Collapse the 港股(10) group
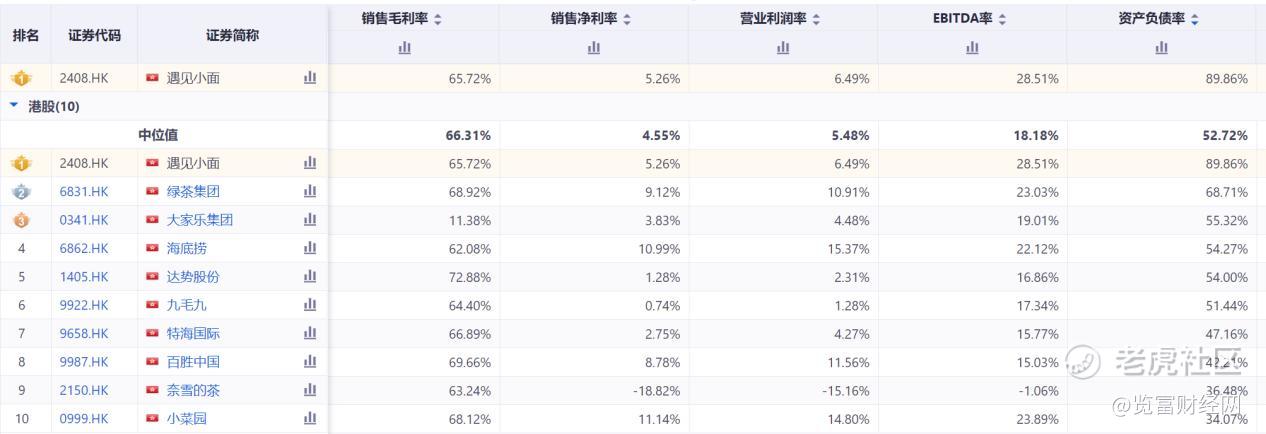 pyautogui.click(x=14, y=105)
